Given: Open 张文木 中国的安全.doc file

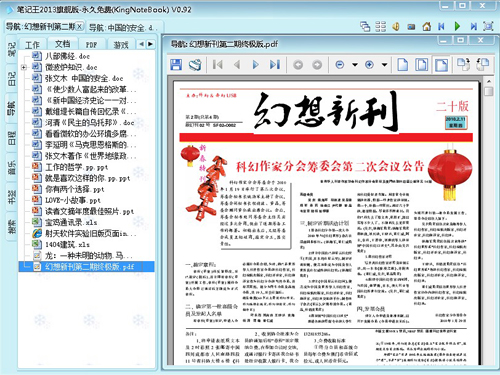Looking at the screenshot, I should tap(84, 78).
